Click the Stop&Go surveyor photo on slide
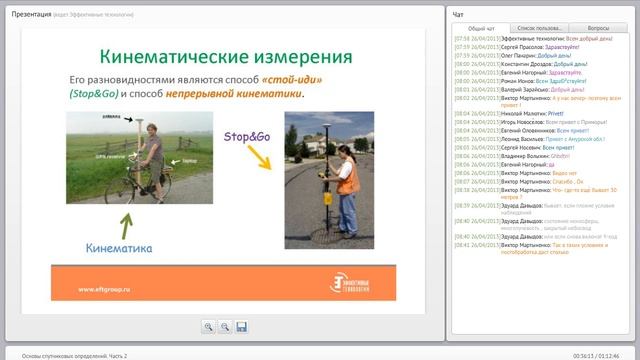Screen dimensions: 640x360 click(329, 180)
